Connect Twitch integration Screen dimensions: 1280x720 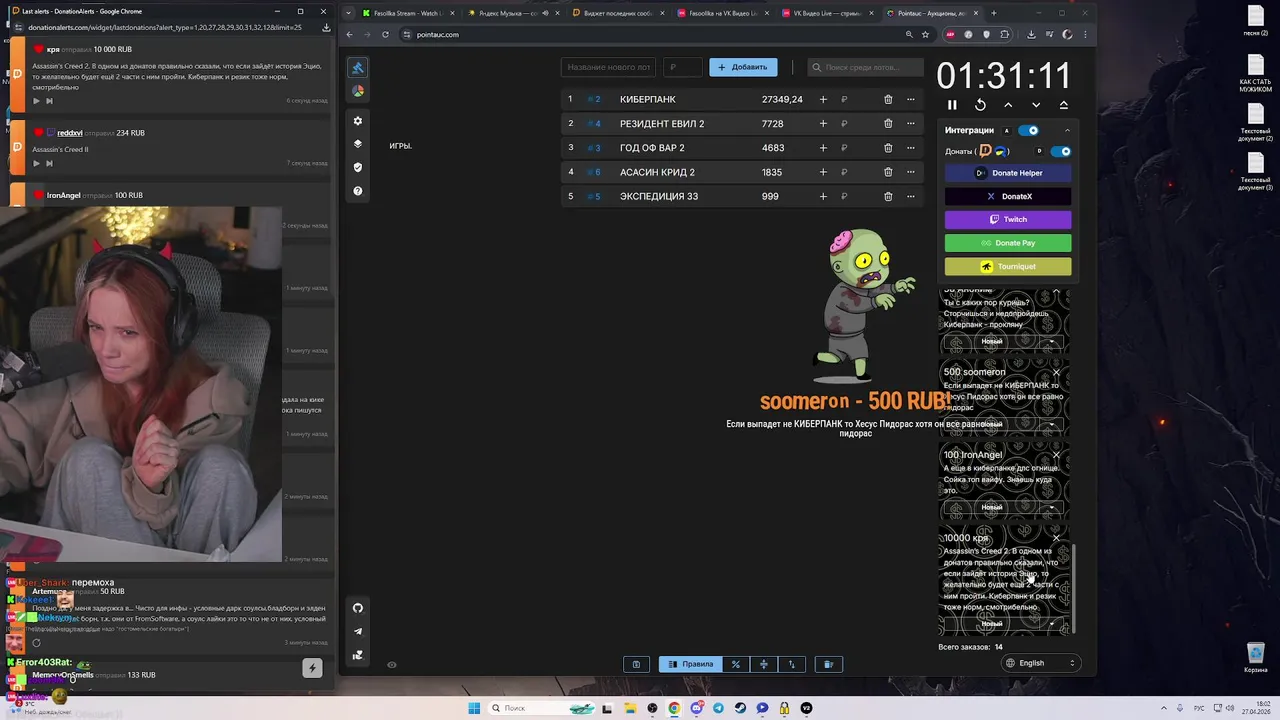coord(1008,219)
